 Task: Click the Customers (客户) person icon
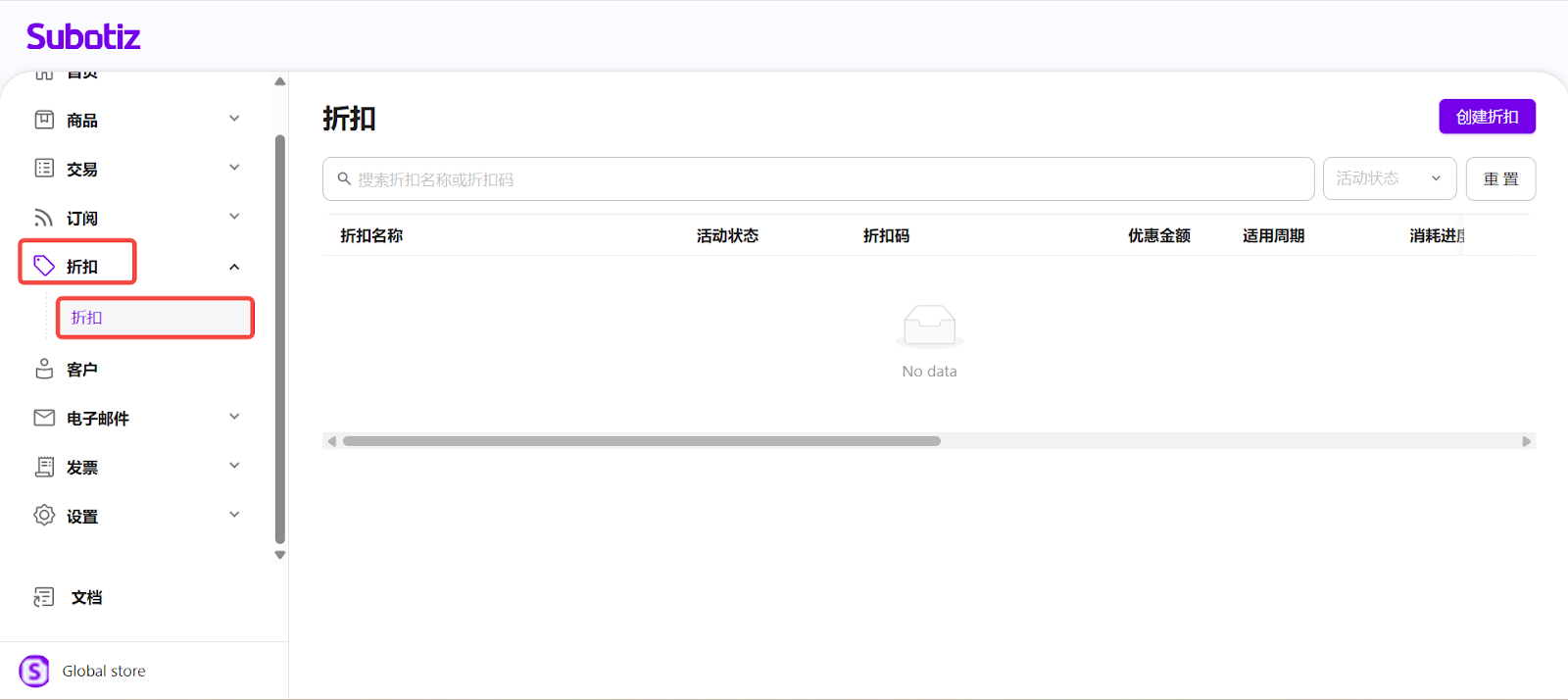coord(44,369)
